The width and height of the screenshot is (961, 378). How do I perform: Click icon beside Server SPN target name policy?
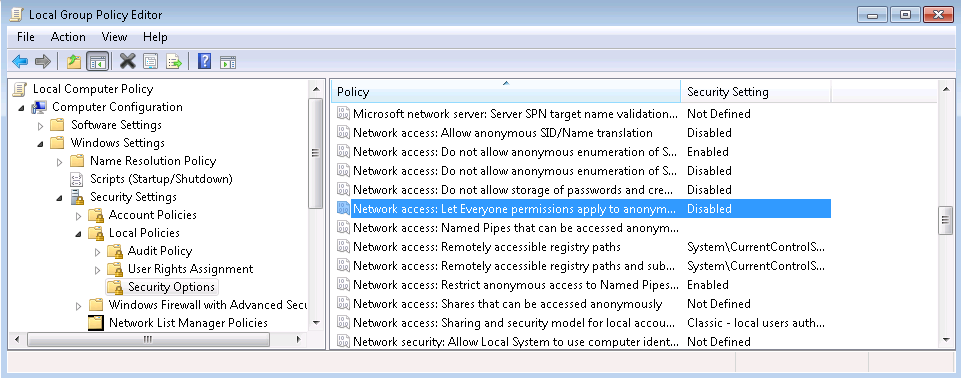point(343,114)
